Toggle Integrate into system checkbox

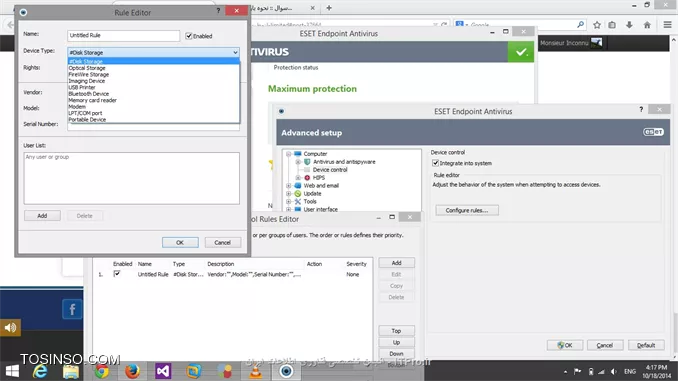click(x=435, y=163)
